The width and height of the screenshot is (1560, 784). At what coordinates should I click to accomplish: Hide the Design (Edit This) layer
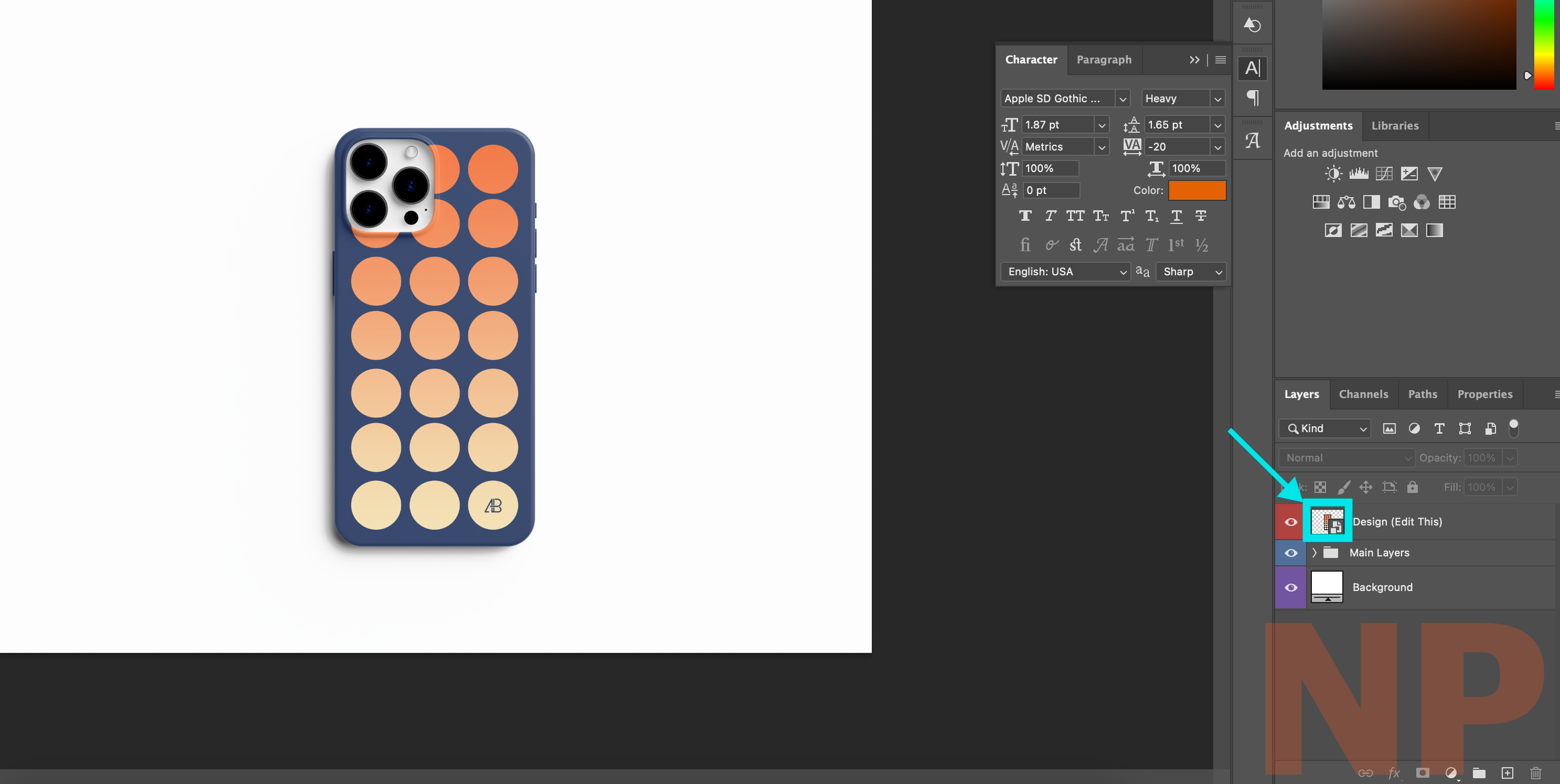coord(1290,522)
